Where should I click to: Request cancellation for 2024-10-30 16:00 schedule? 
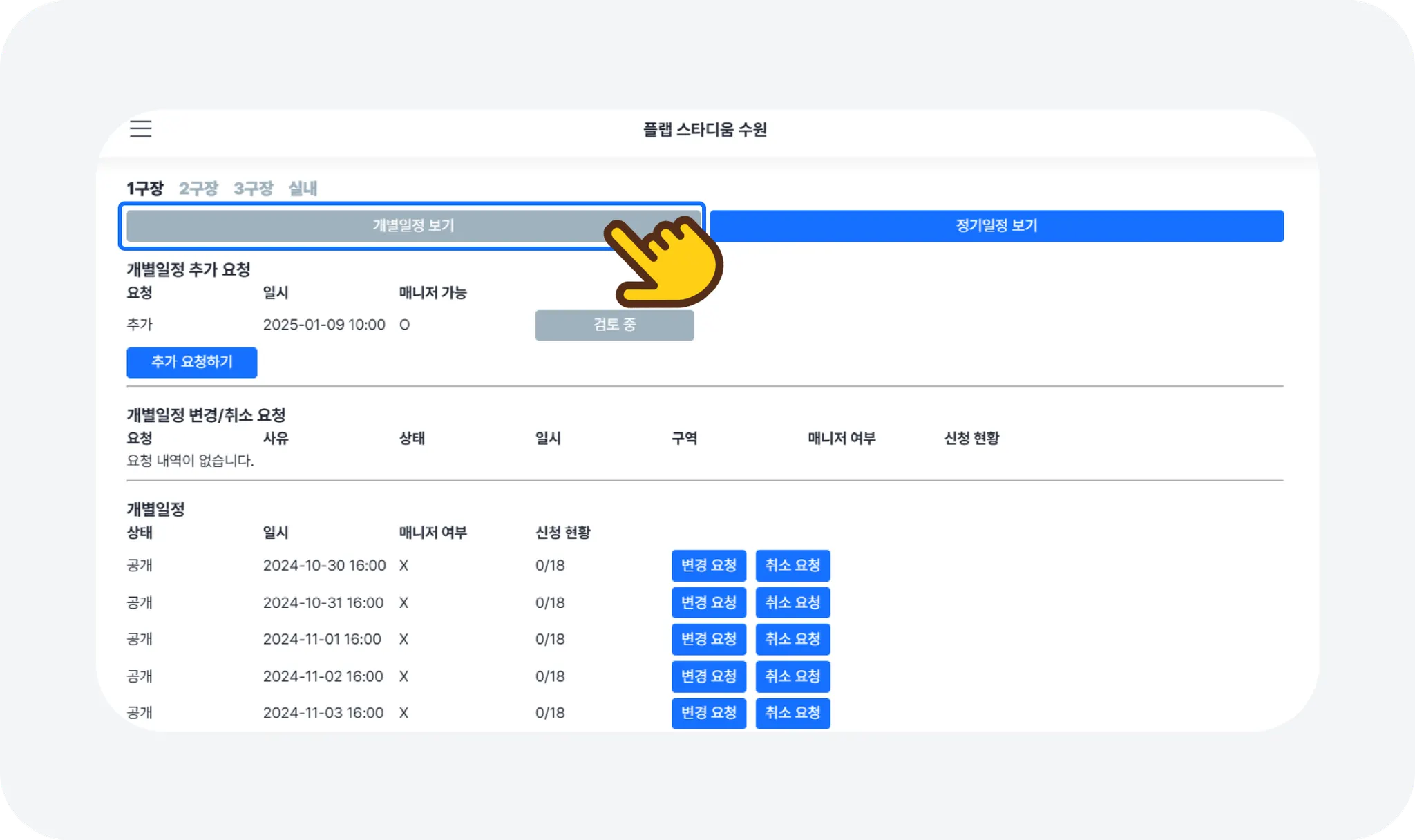pos(792,566)
